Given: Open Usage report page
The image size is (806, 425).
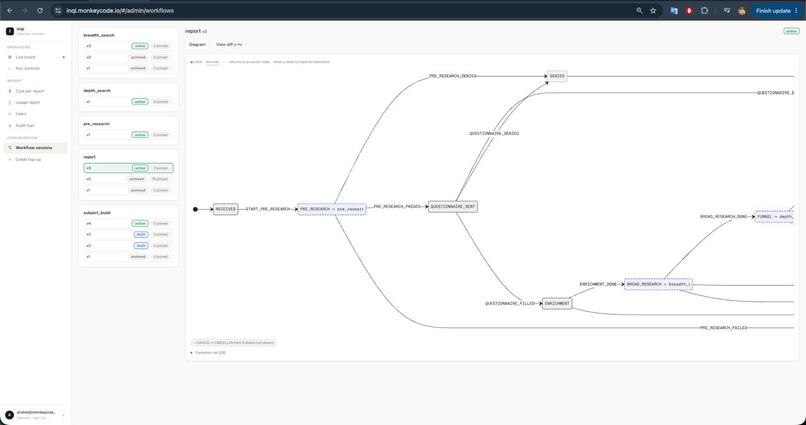Looking at the screenshot, I should coord(35,102).
